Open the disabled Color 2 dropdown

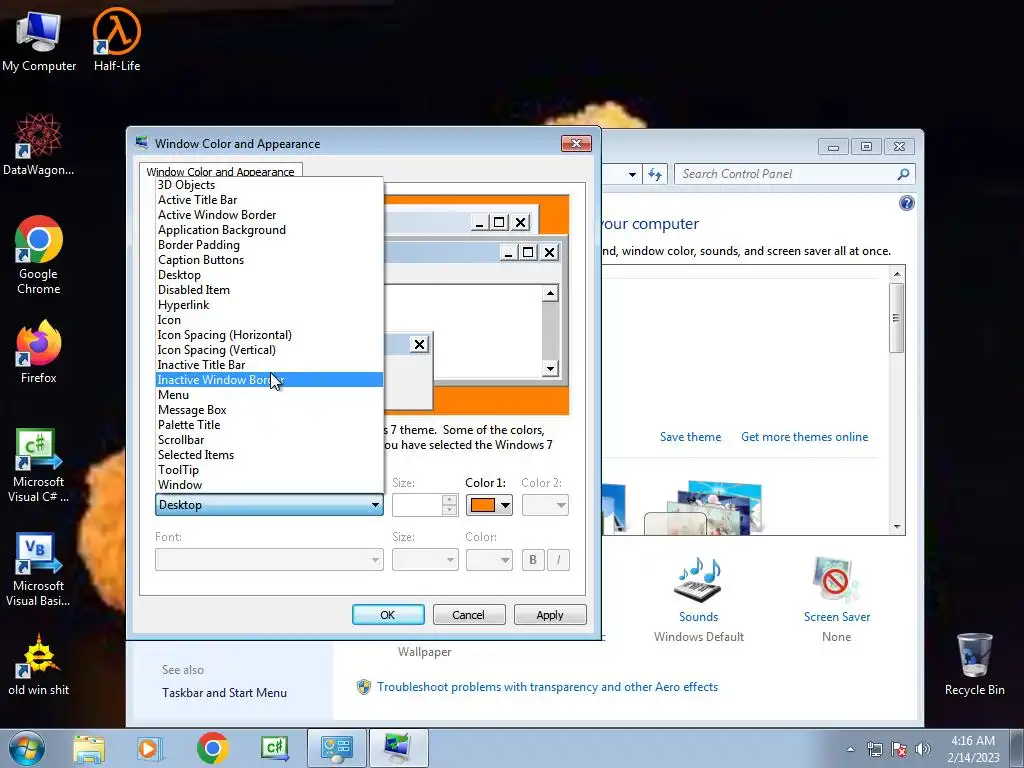click(545, 505)
